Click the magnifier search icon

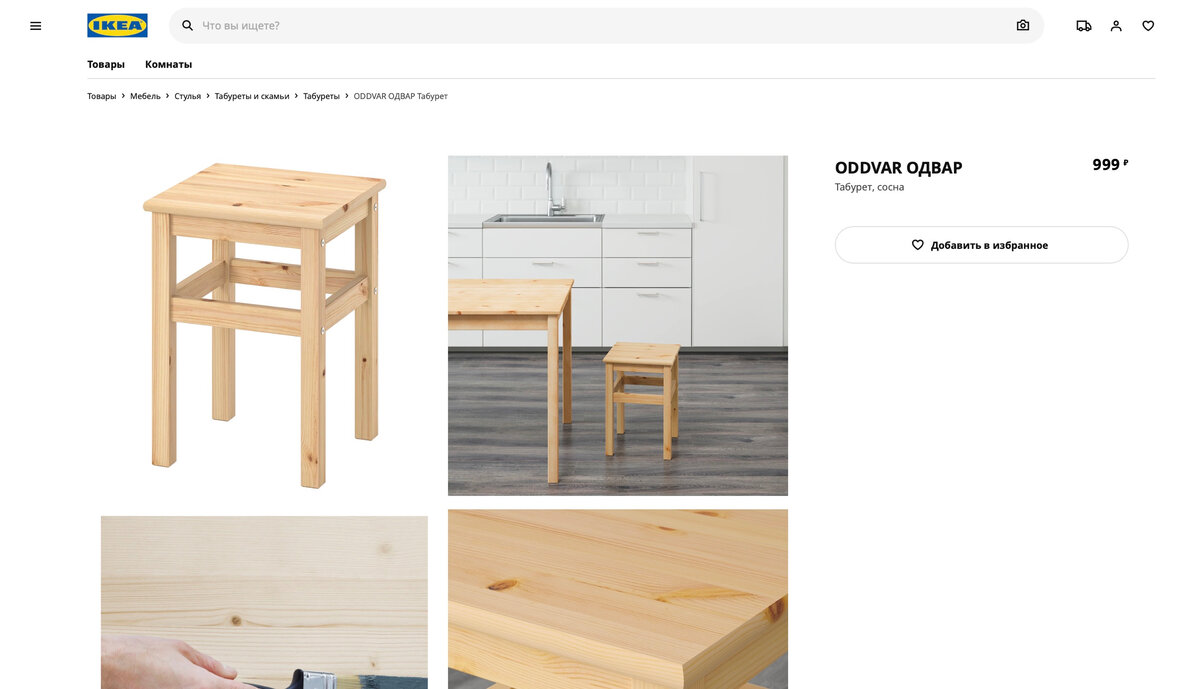tap(187, 26)
